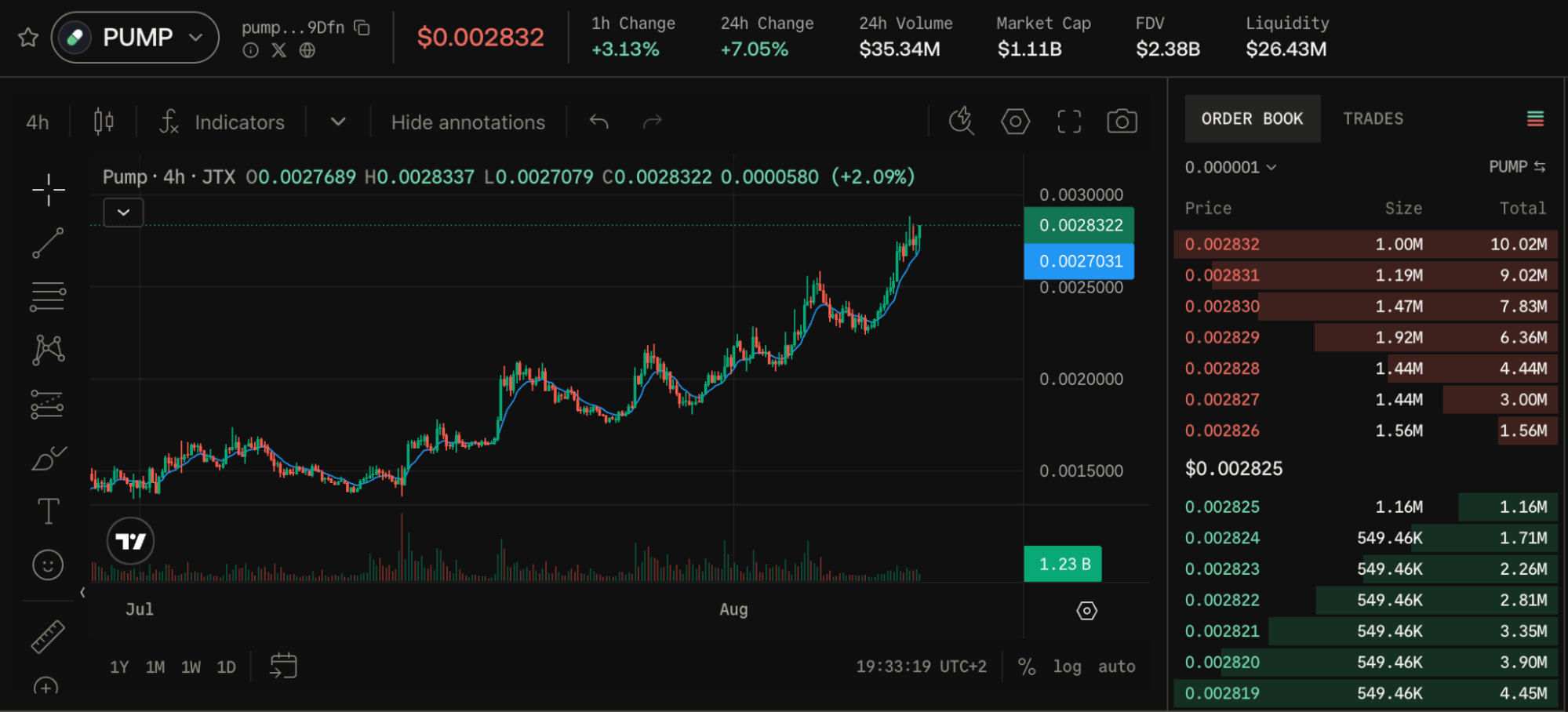This screenshot has height=712, width=1568.
Task: Select the 0.002819 bid order row
Action: 1366,693
